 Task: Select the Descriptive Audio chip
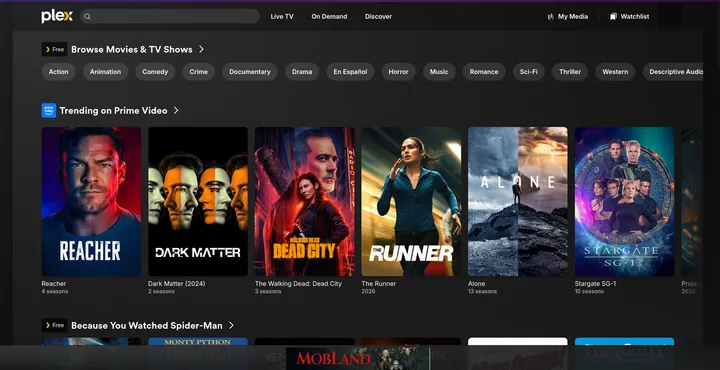coord(673,72)
